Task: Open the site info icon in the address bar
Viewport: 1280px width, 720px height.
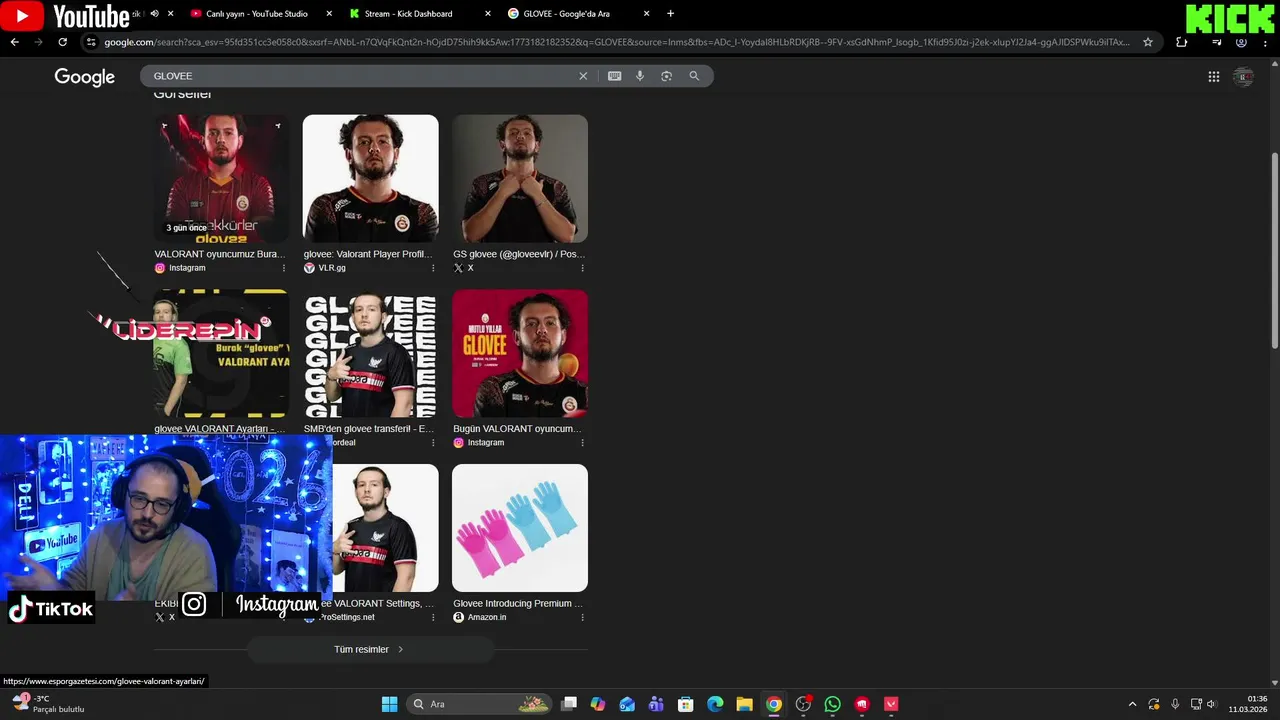Action: coord(91,42)
